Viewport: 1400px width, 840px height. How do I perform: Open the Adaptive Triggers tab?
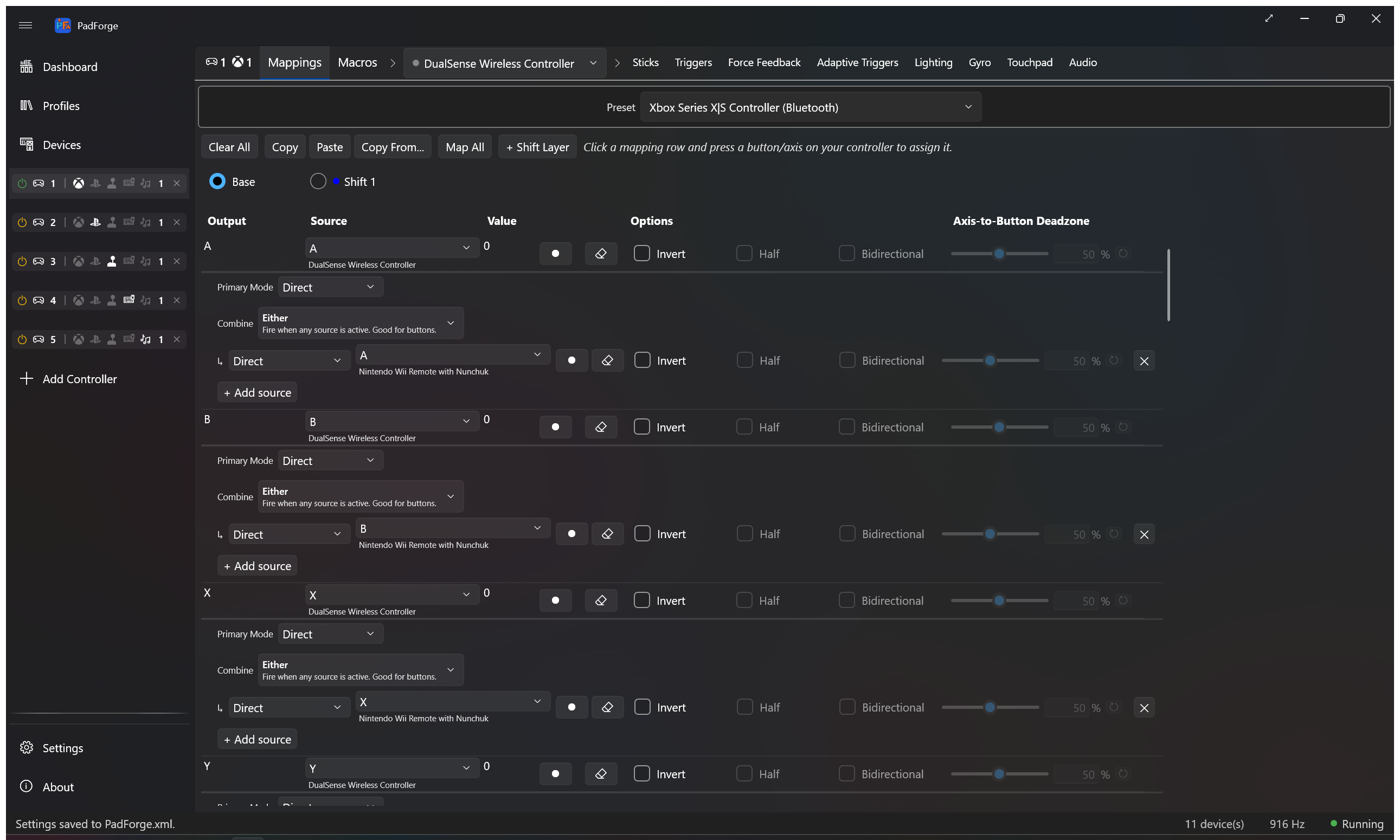[857, 62]
